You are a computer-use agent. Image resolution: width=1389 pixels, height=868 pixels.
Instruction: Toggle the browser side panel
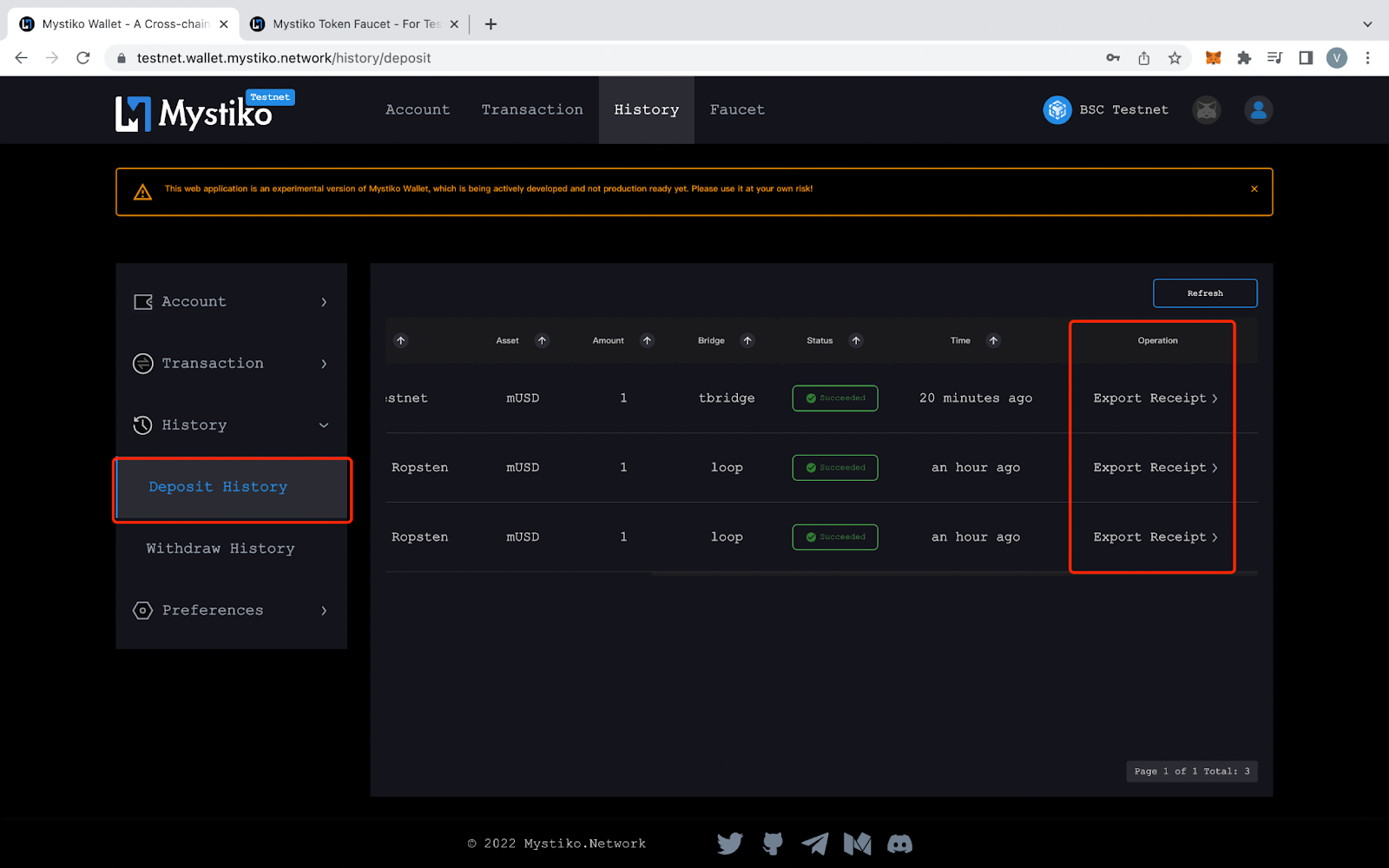(1306, 58)
